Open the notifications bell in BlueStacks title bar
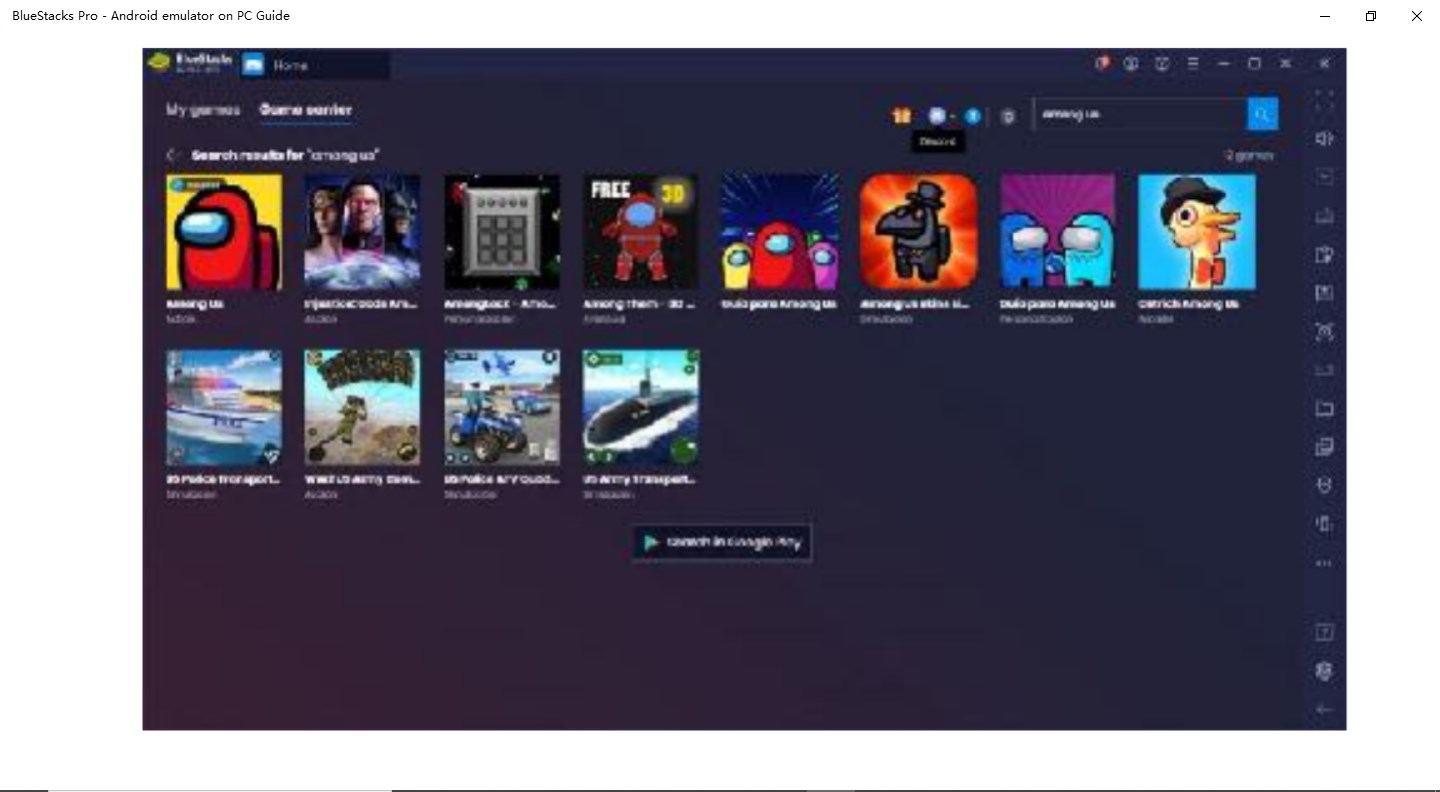This screenshot has width=1440, height=792. pos(1102,63)
